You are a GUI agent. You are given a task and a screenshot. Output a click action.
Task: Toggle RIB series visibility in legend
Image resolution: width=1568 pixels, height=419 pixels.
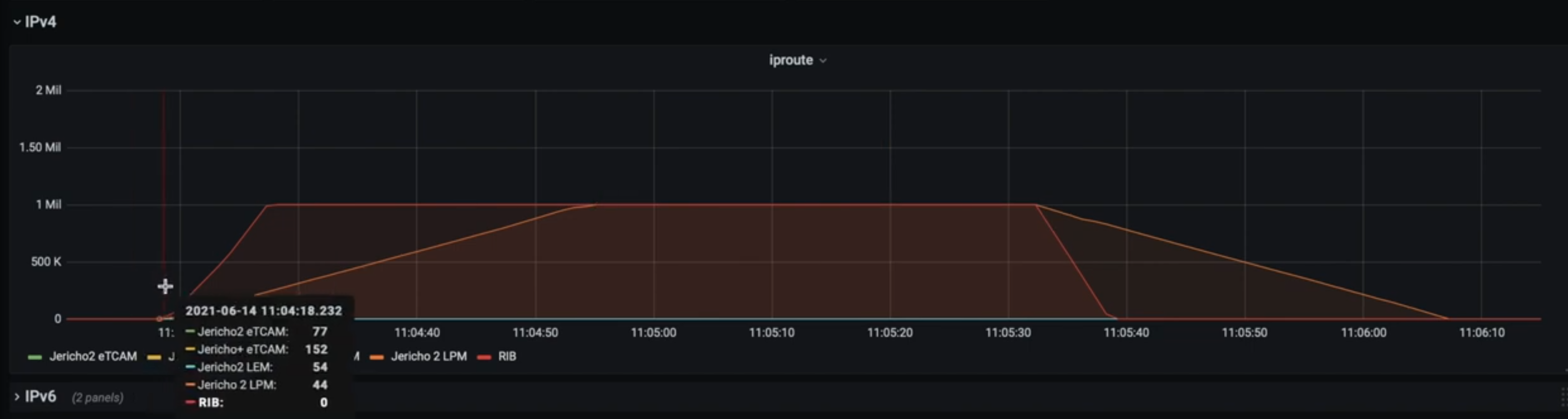[506, 356]
